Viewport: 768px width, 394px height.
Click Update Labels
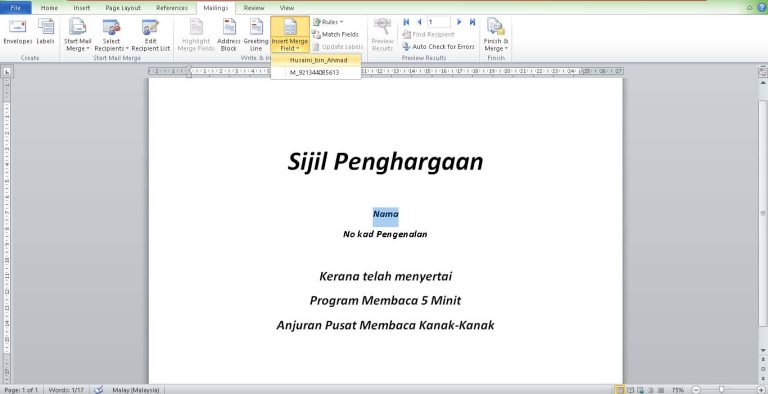[337, 47]
